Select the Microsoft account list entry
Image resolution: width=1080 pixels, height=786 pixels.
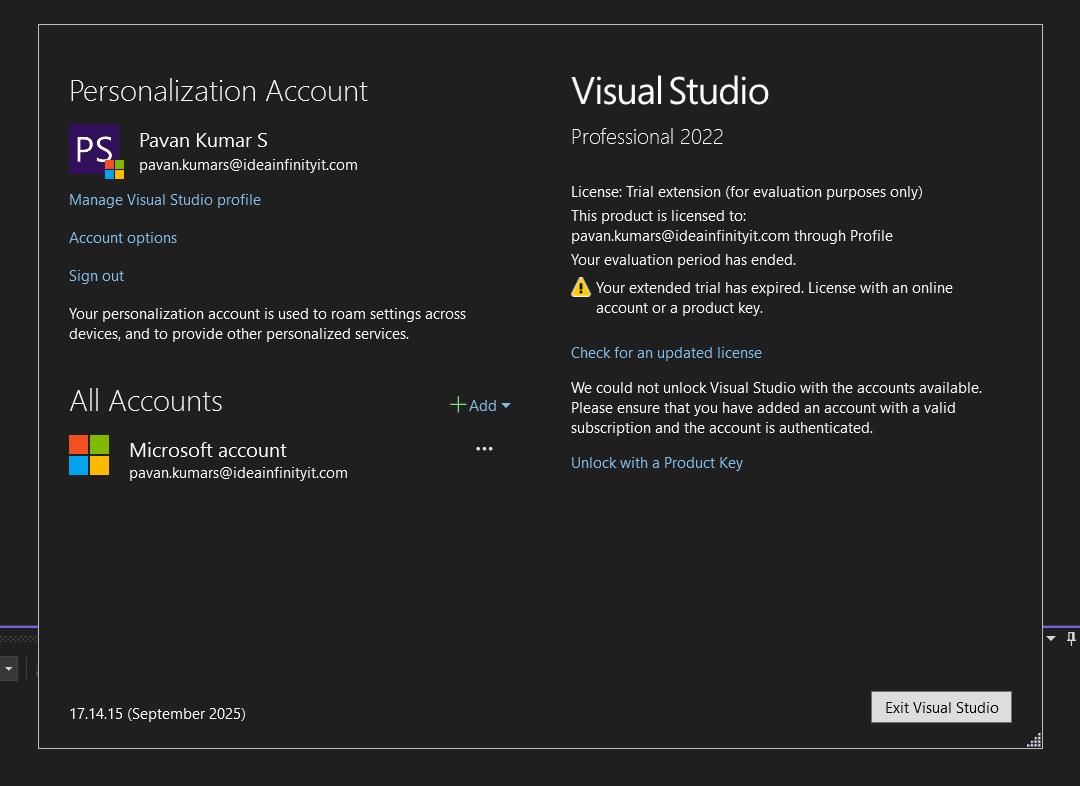(x=208, y=451)
